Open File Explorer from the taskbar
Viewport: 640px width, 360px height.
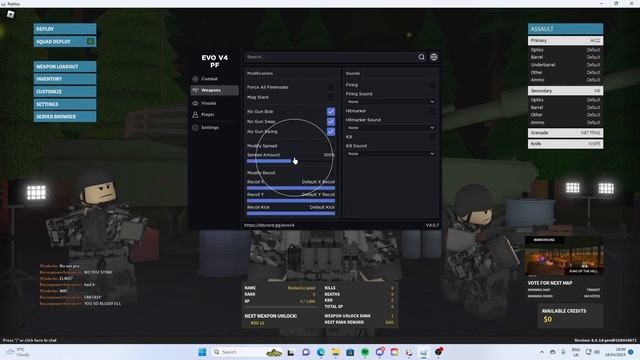click(x=336, y=352)
